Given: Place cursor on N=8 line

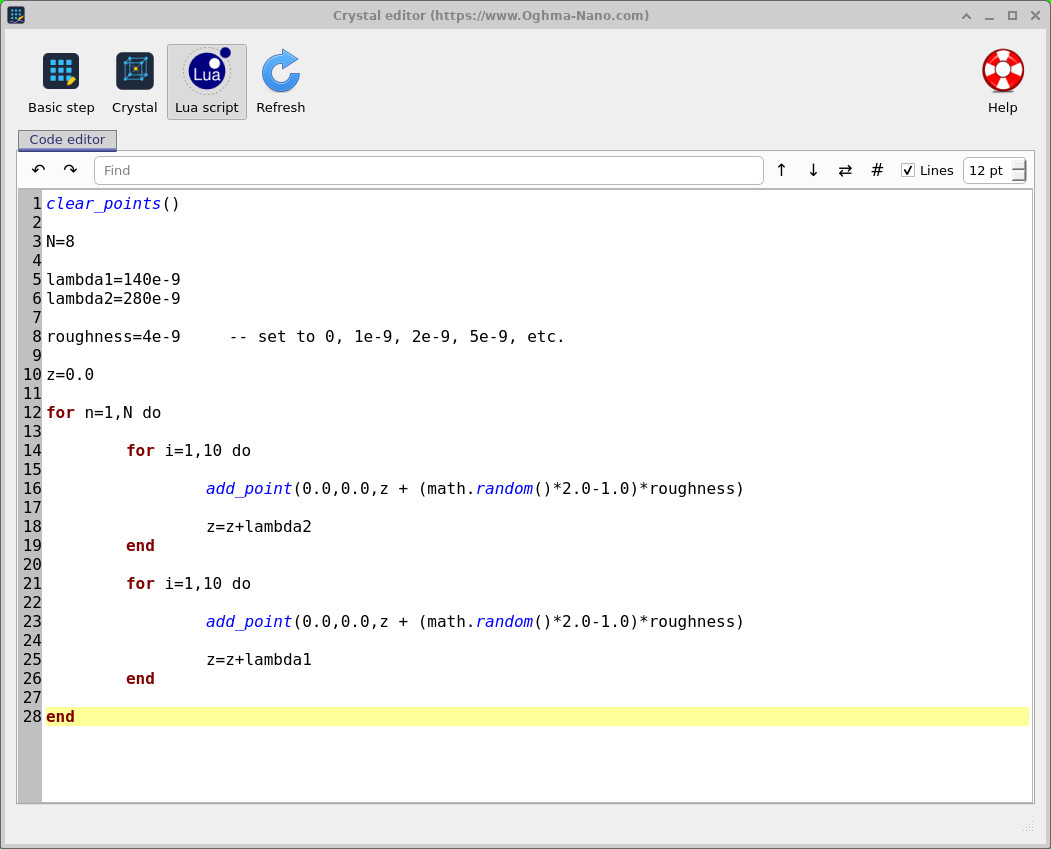Looking at the screenshot, I should coord(60,241).
